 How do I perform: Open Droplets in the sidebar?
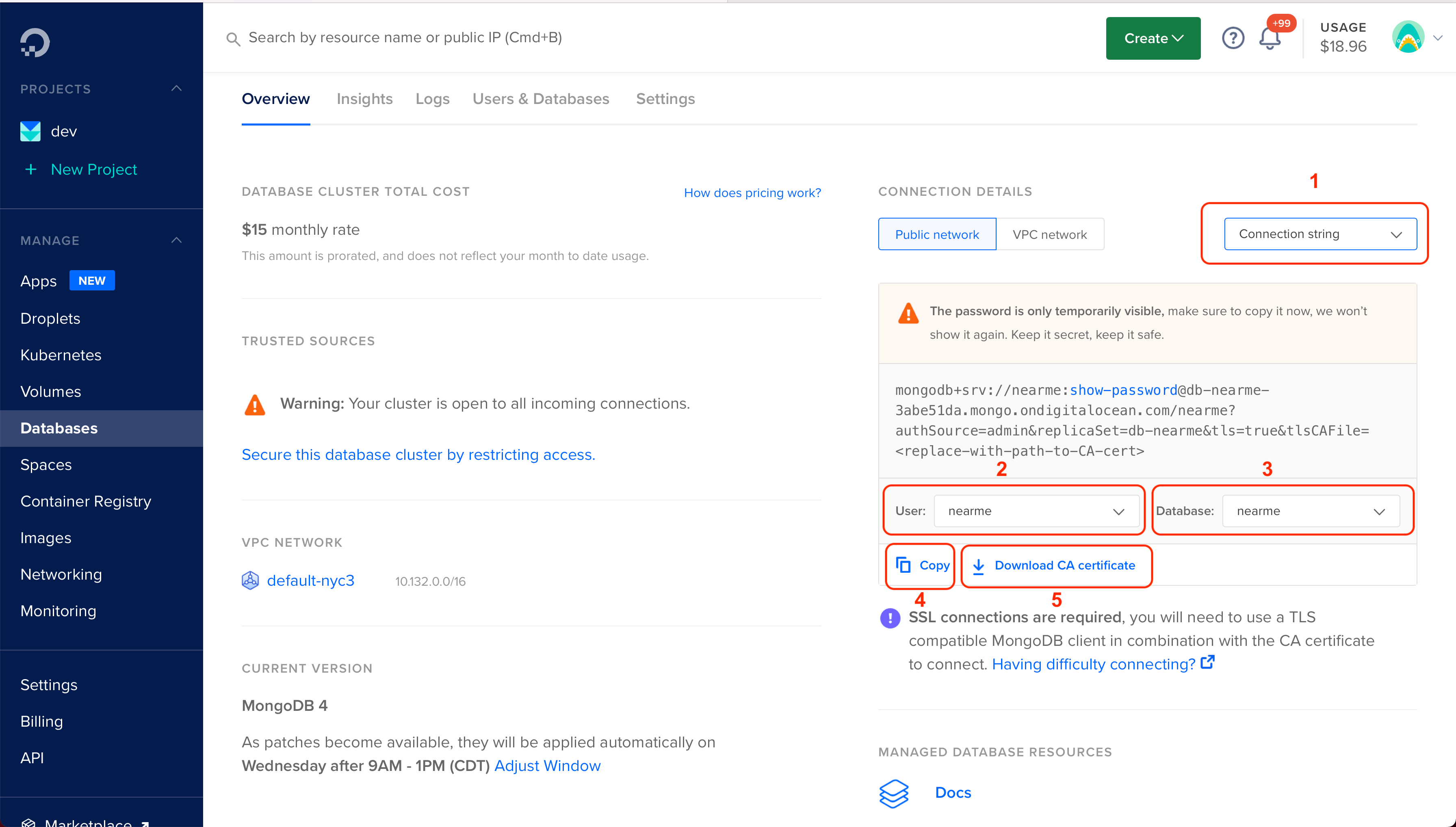point(50,318)
